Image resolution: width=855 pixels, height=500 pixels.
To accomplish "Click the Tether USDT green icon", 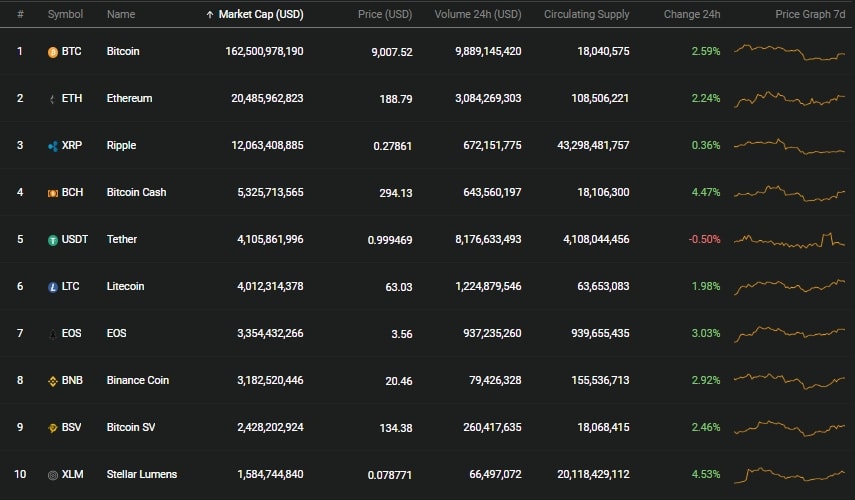I will pos(53,240).
